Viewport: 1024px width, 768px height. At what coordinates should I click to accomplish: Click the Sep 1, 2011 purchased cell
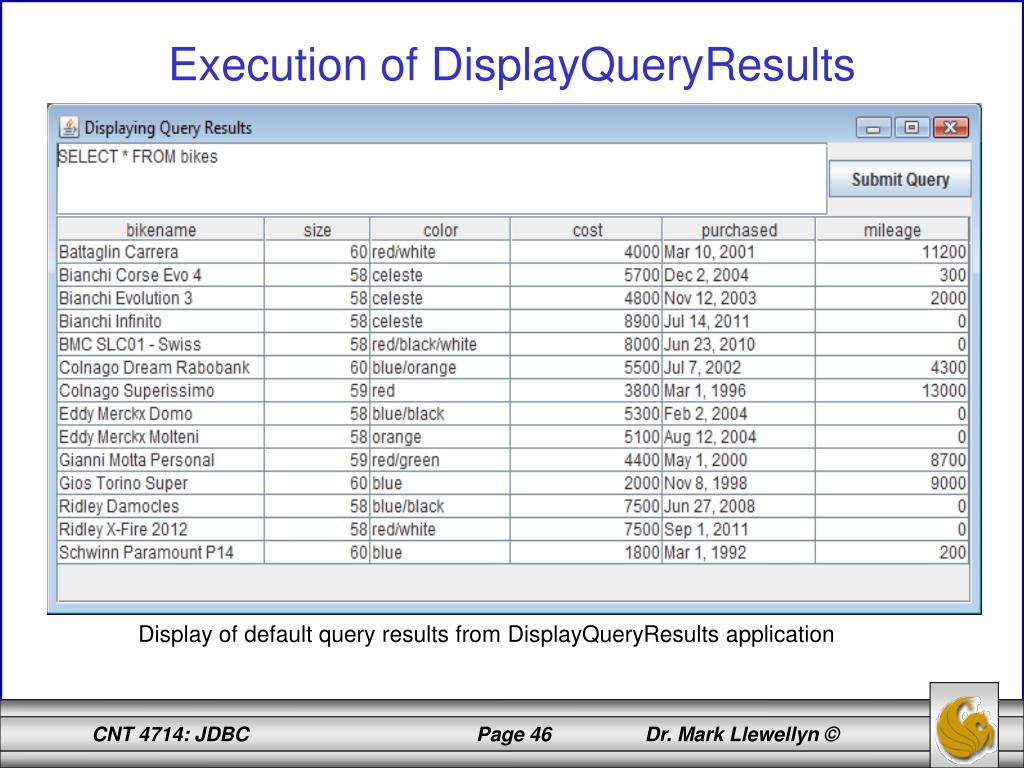pyautogui.click(x=739, y=529)
